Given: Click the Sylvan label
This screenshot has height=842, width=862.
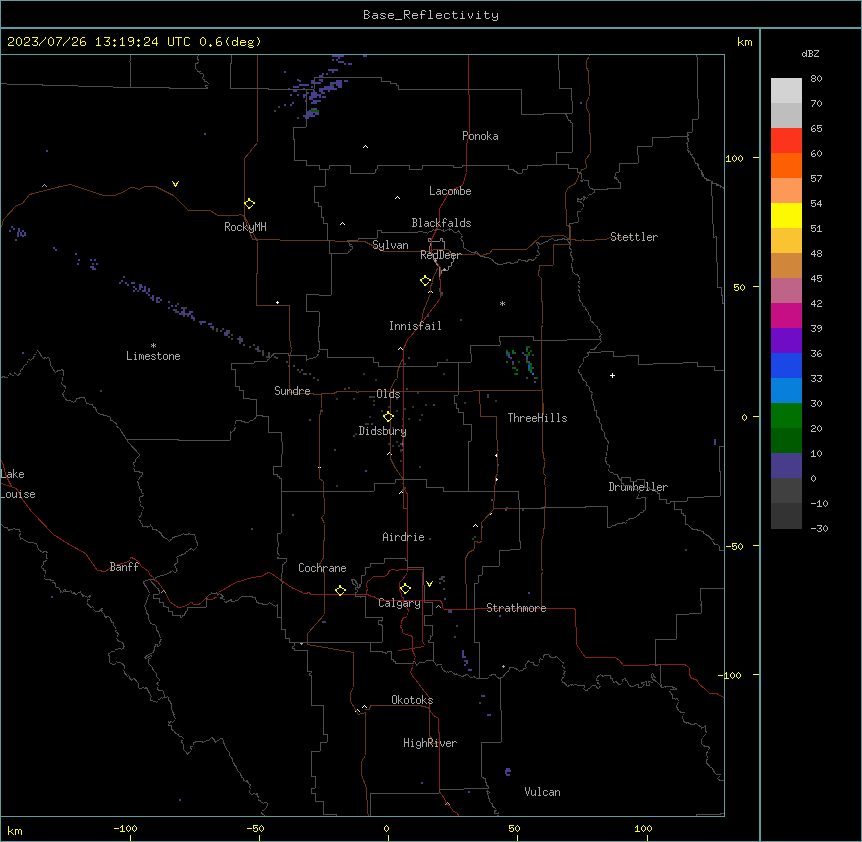Looking at the screenshot, I should pos(390,245).
